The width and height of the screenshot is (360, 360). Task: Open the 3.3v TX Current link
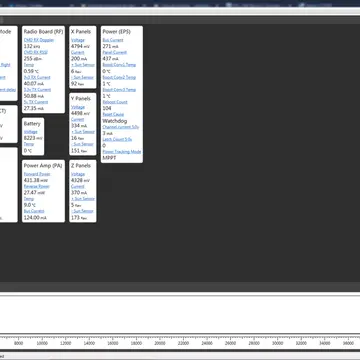(x=37, y=90)
